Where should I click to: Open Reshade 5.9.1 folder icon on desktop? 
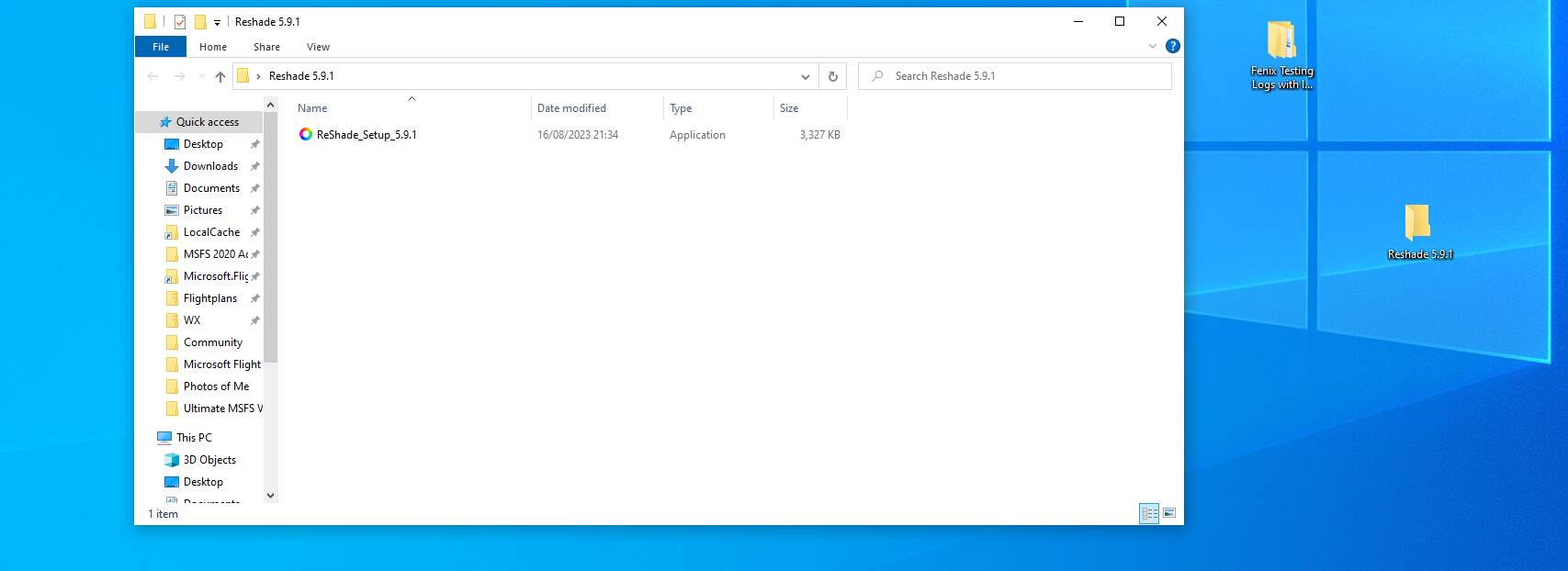[1418, 223]
